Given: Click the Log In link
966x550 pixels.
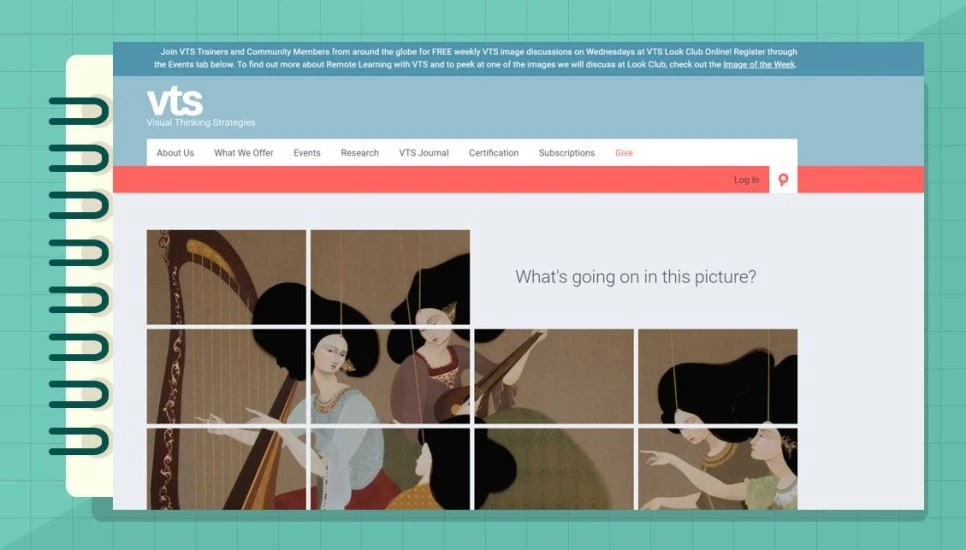Looking at the screenshot, I should (746, 180).
